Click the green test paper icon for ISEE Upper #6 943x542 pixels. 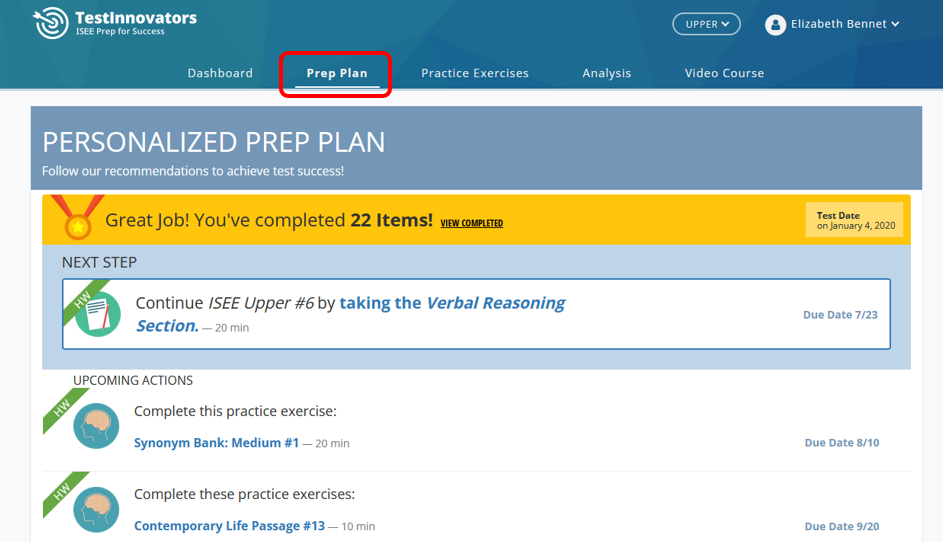98,314
